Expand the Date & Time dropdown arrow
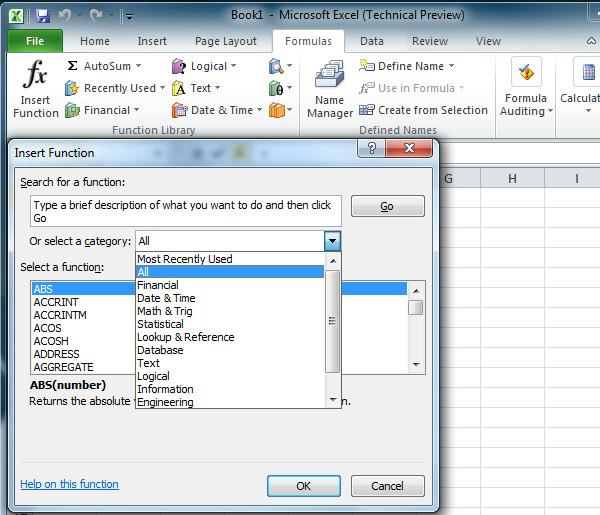This screenshot has height=515, width=600. pos(259,110)
